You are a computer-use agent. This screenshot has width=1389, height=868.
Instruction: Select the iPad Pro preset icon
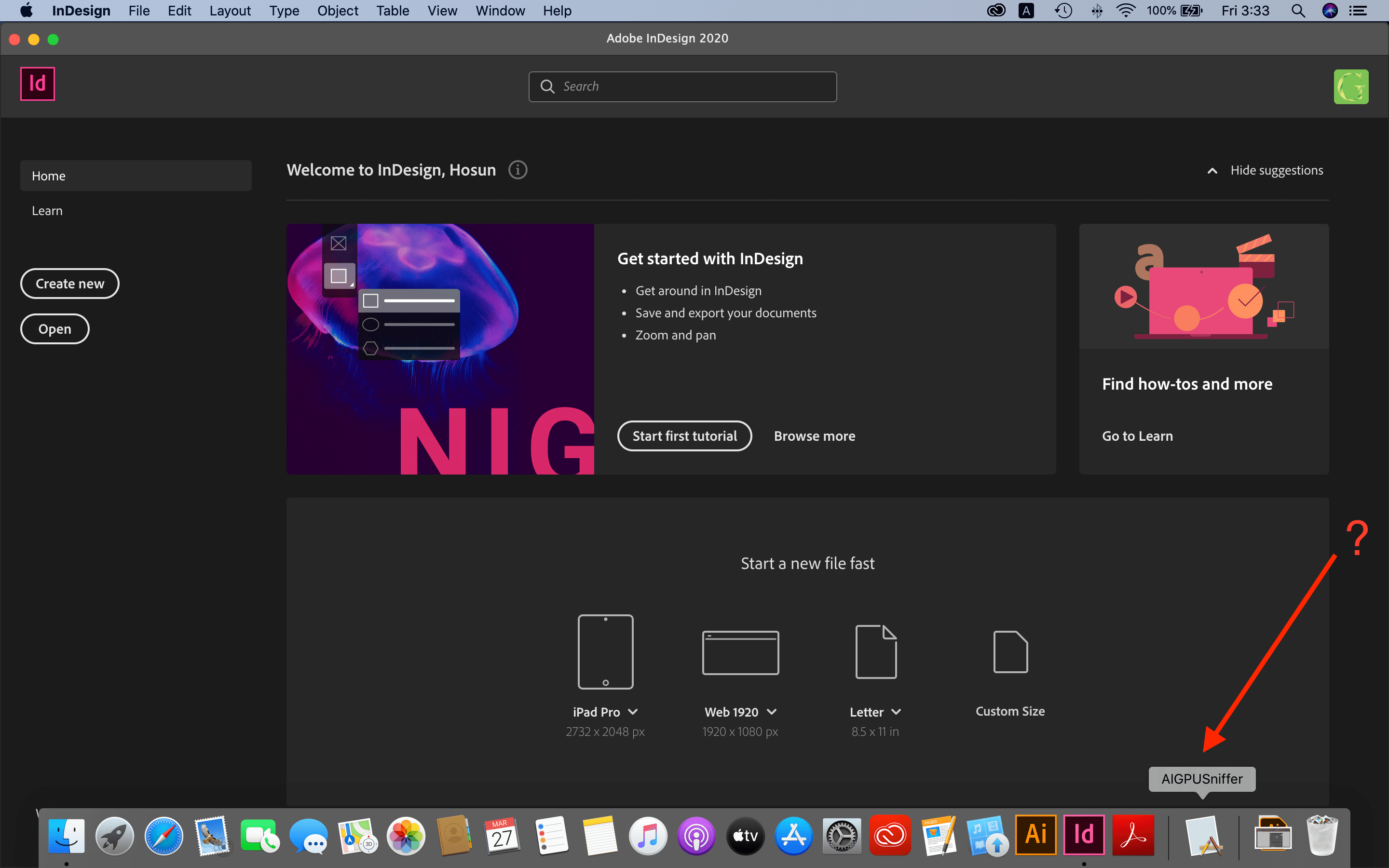[605, 651]
